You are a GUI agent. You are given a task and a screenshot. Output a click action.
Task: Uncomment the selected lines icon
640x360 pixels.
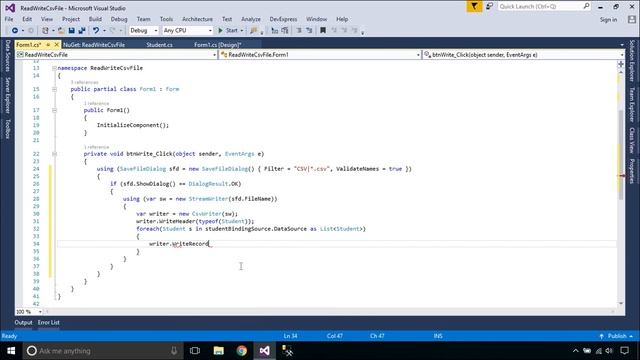(285, 31)
